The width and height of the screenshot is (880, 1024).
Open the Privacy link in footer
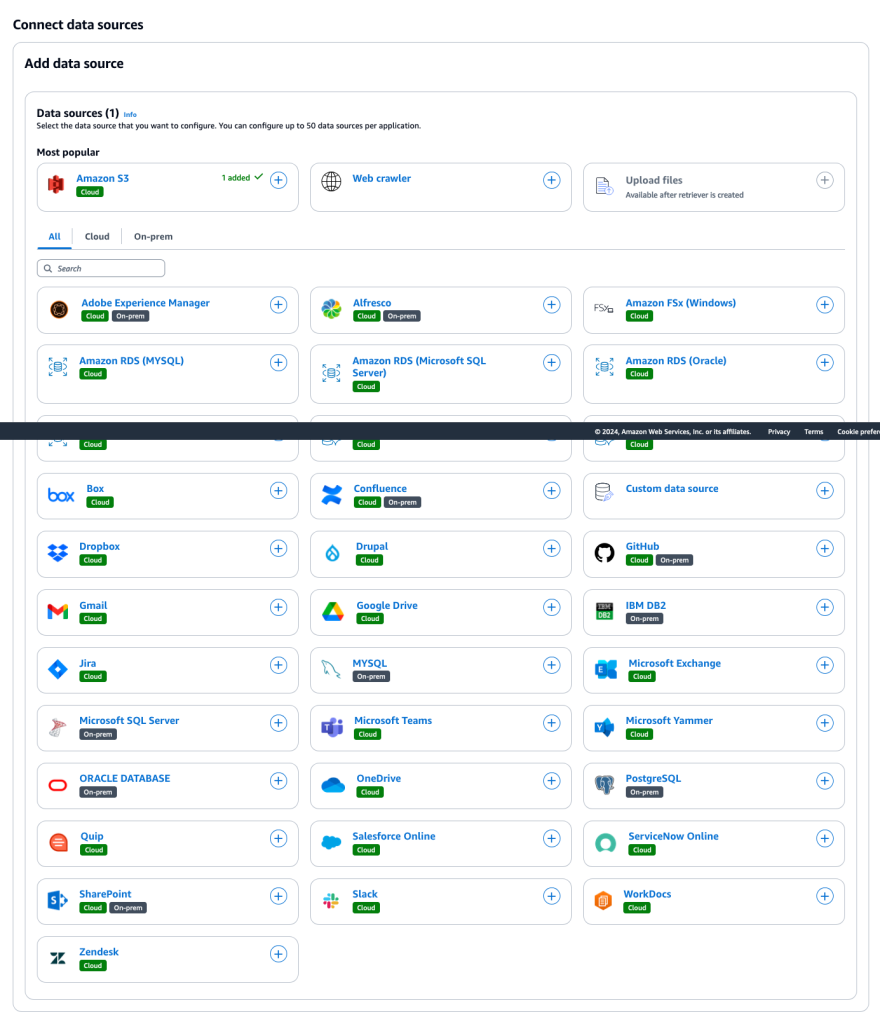pyautogui.click(x=779, y=432)
